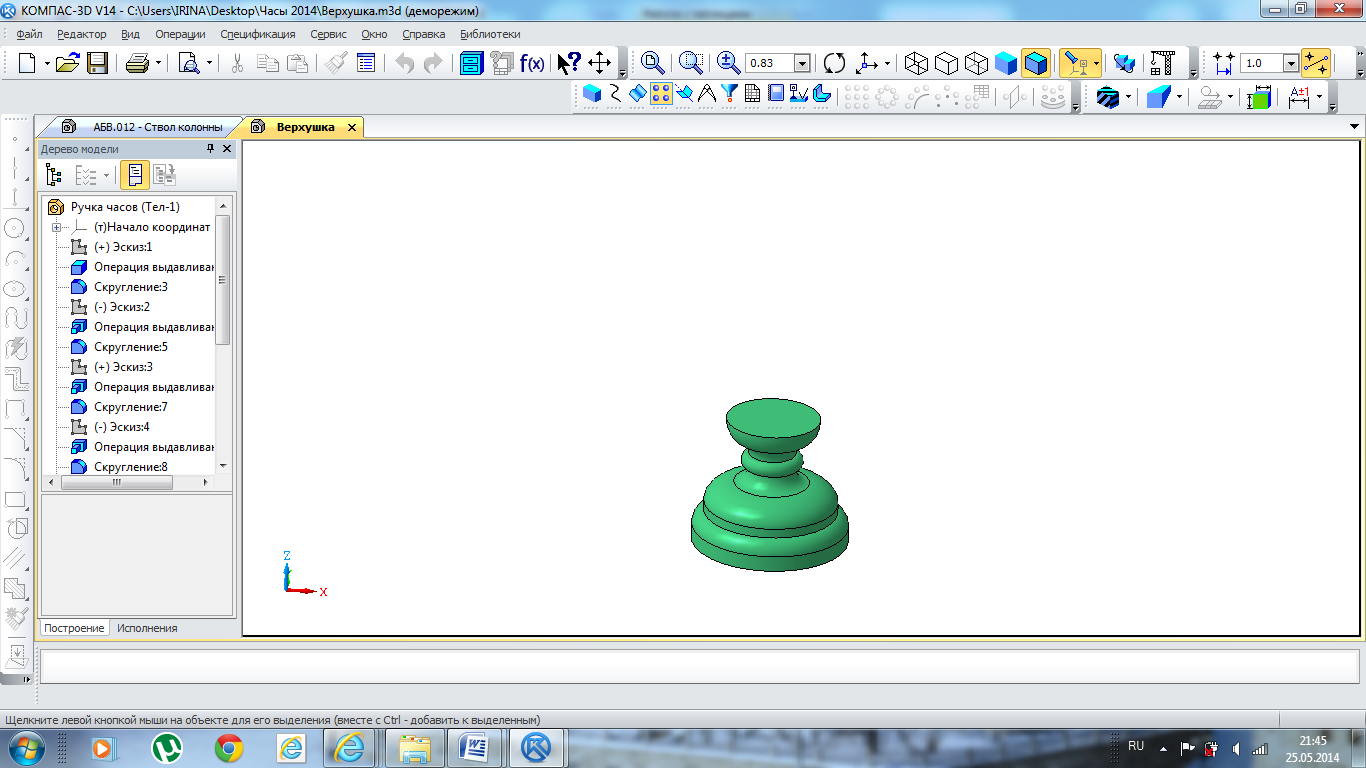Click the What's This help cursor icon
The height and width of the screenshot is (768, 1366).
(x=568, y=63)
